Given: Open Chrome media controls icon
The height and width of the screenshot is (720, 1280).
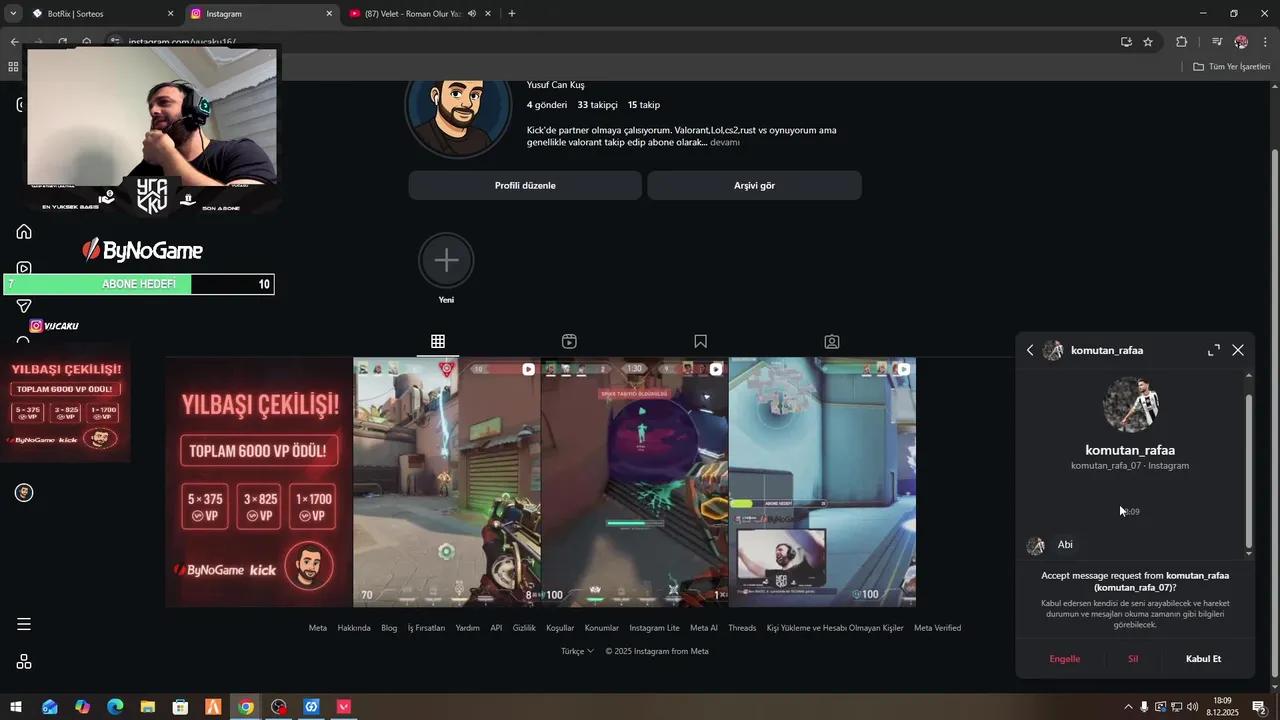Looking at the screenshot, I should [1216, 42].
